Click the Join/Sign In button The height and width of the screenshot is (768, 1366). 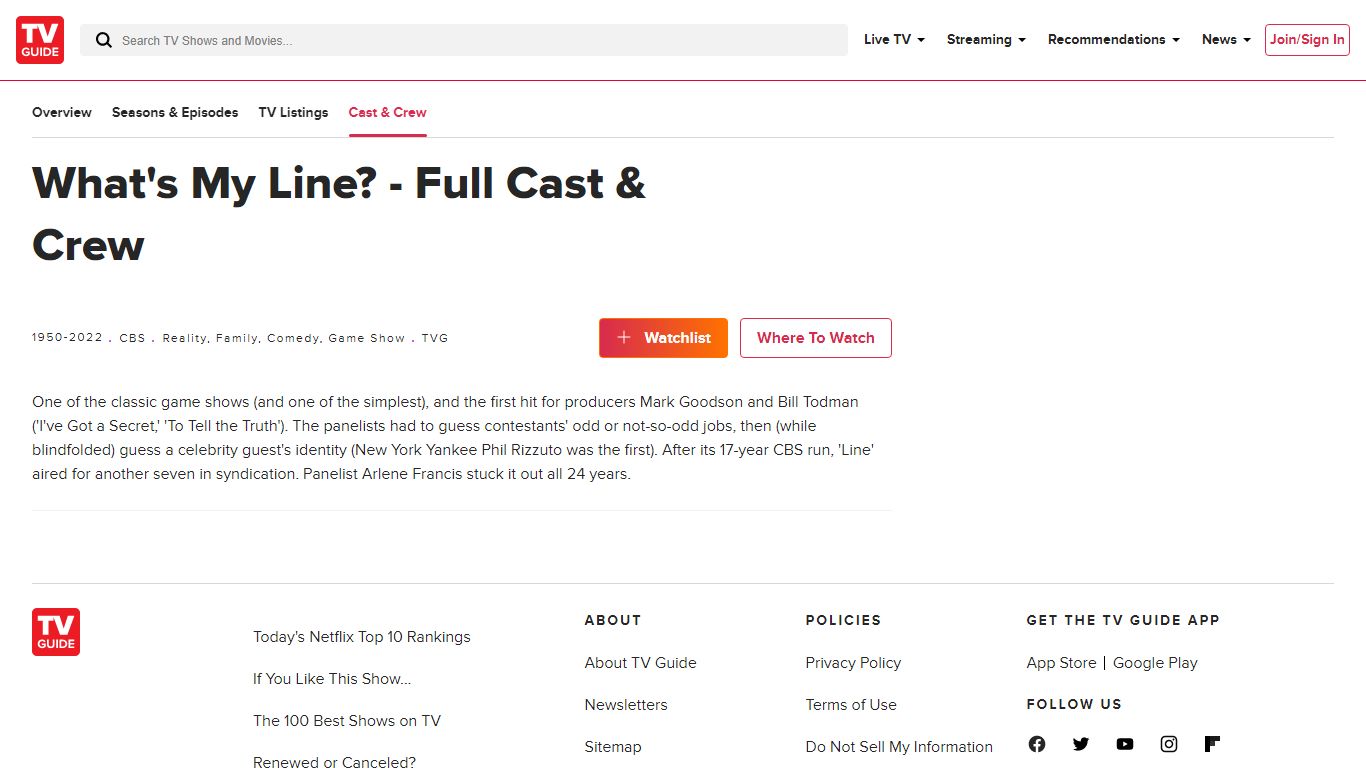pos(1307,40)
